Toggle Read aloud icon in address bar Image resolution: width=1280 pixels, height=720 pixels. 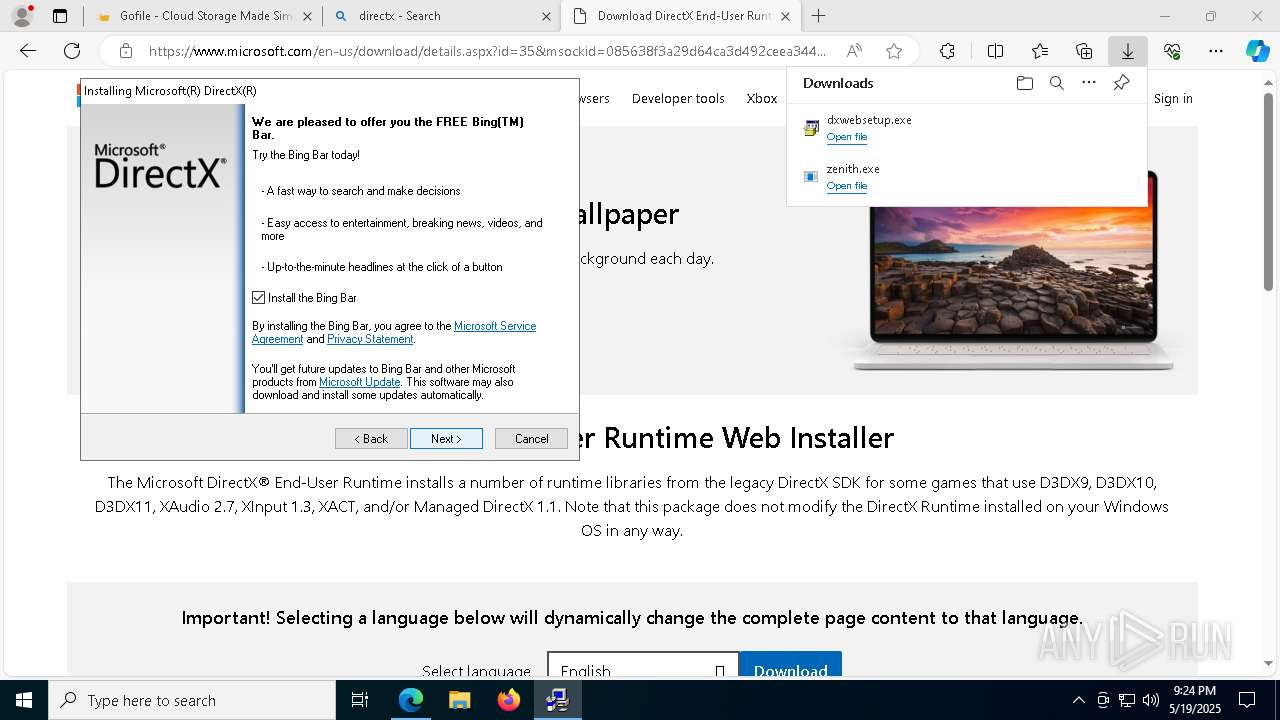point(854,51)
